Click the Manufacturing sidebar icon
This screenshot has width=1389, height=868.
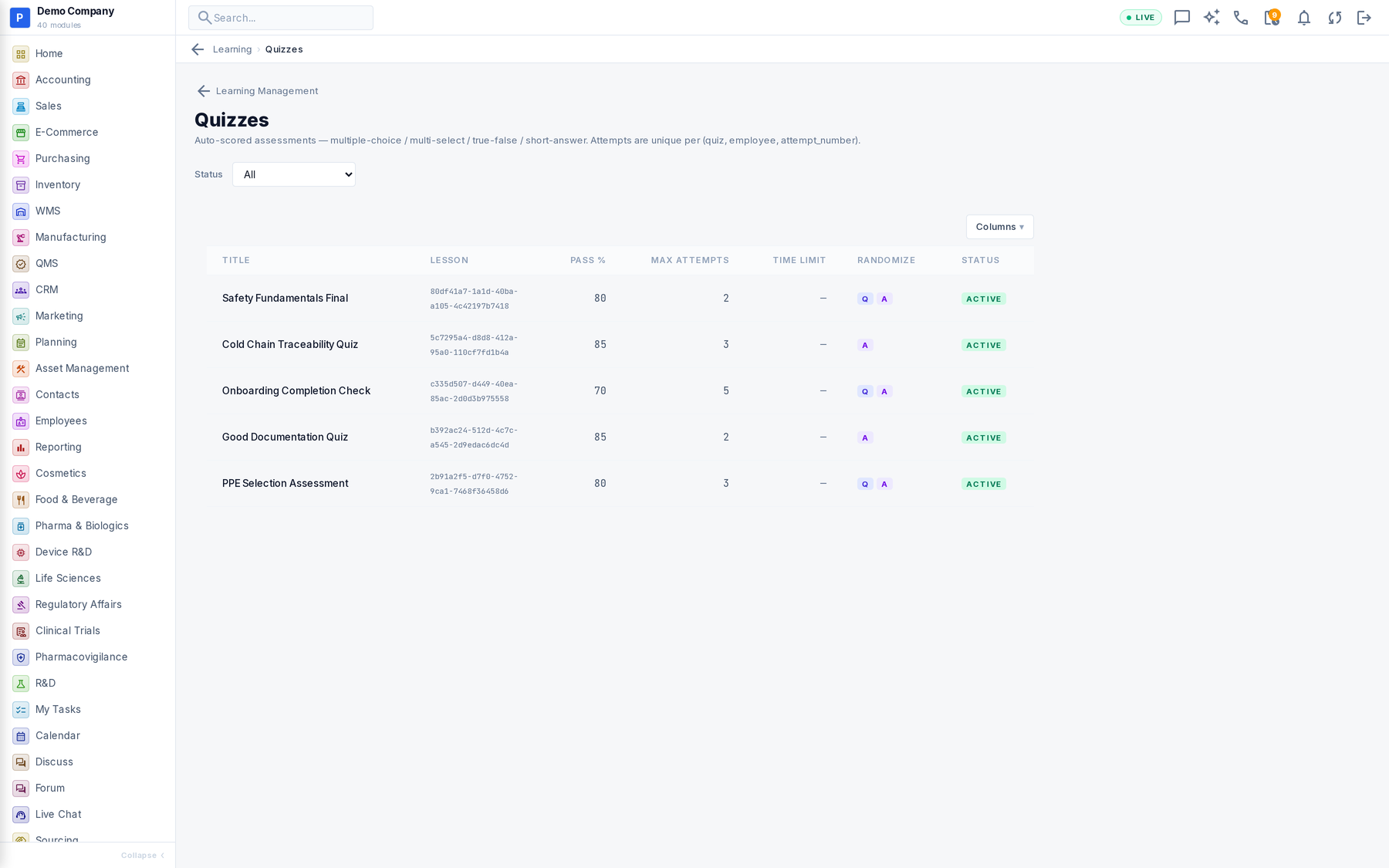pyautogui.click(x=21, y=238)
